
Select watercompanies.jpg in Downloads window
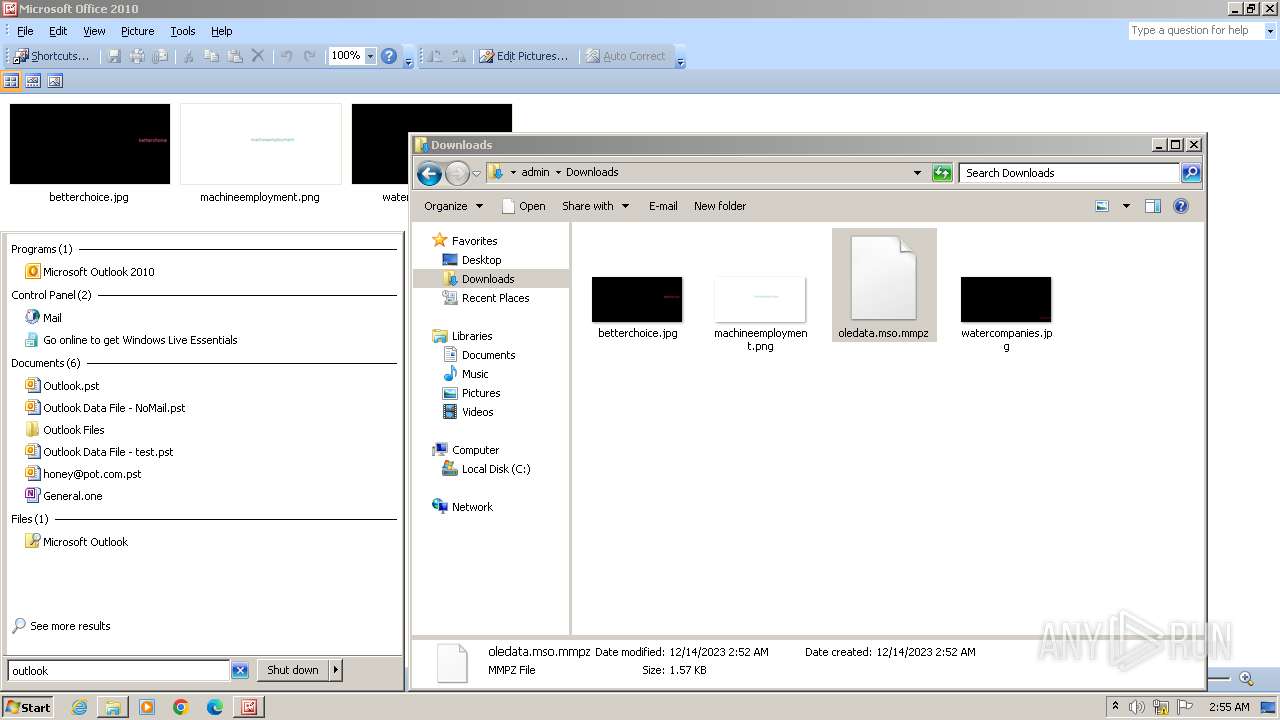tap(1006, 314)
